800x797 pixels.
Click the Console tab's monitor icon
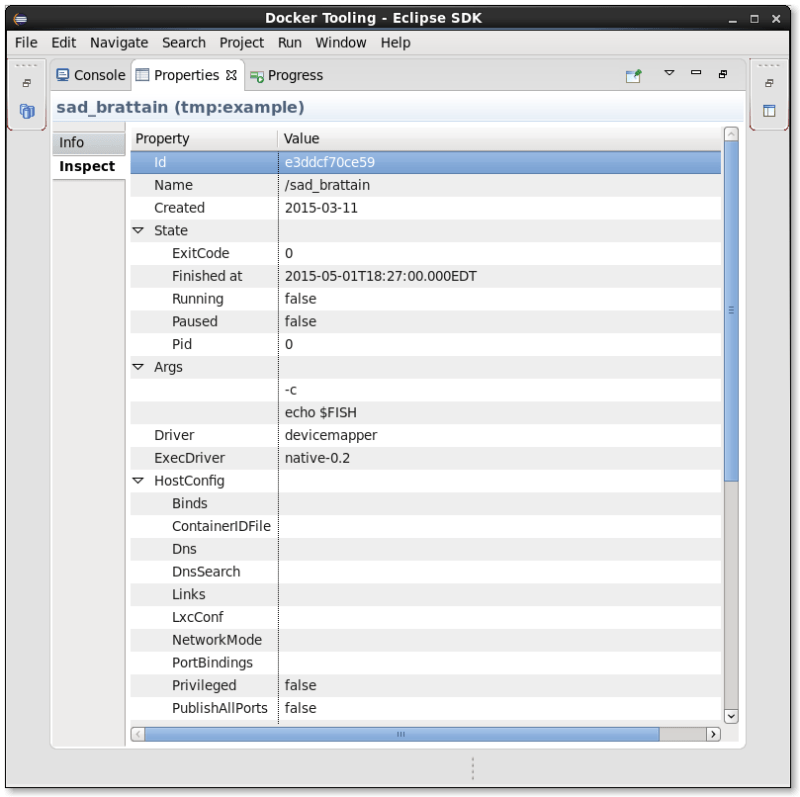click(61, 74)
